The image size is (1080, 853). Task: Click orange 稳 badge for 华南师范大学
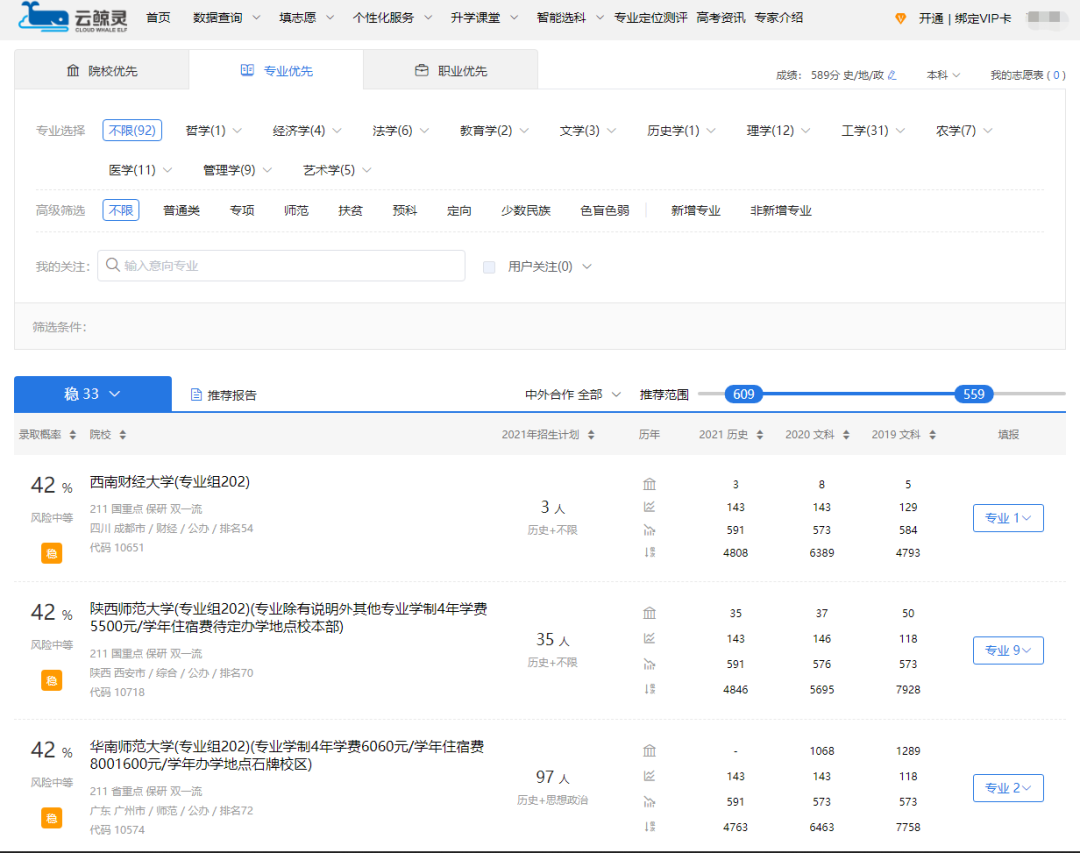pyautogui.click(x=52, y=819)
